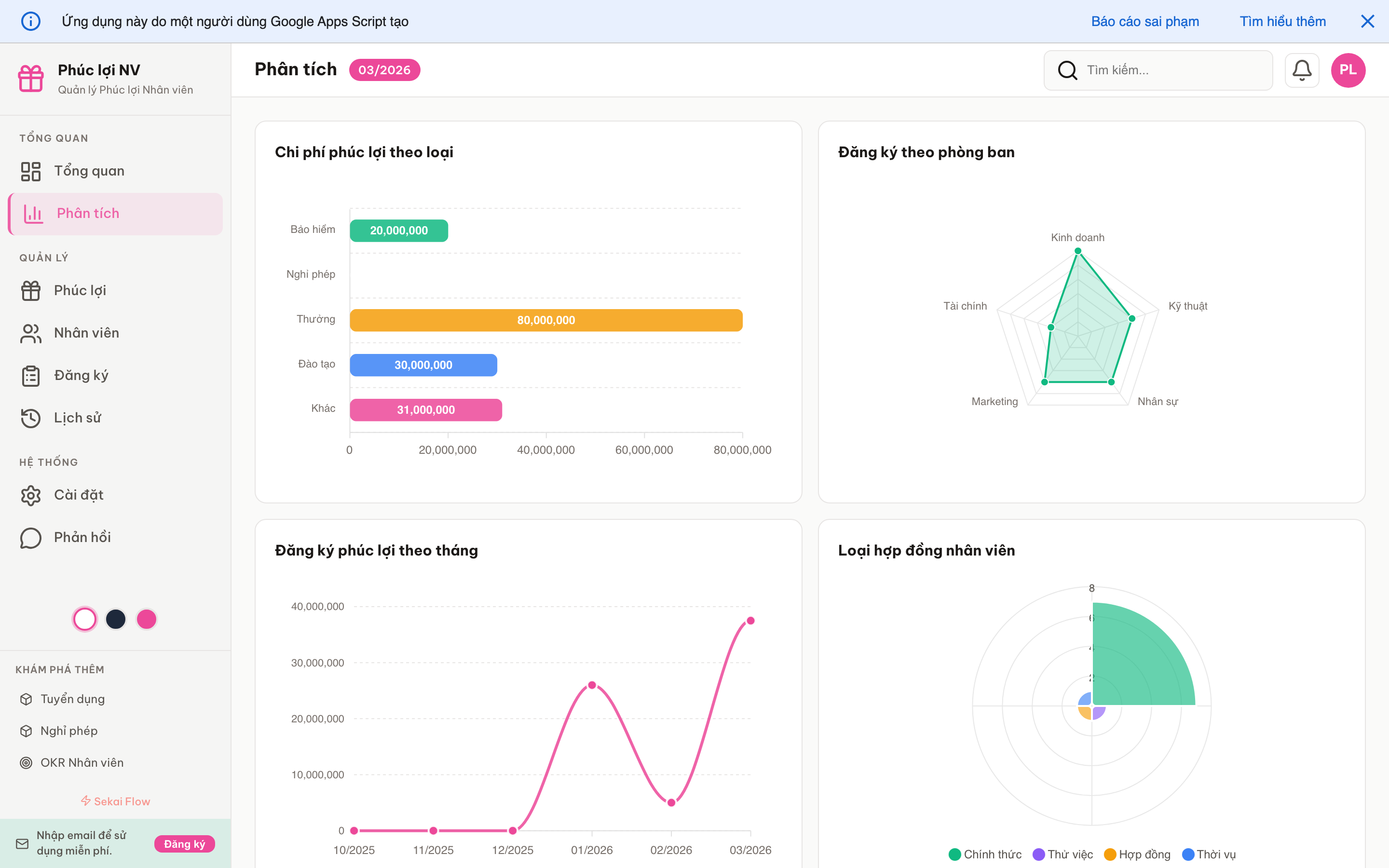Viewport: 1389px width, 868px height.
Task: Click the Nhân viên people icon
Action: coord(31,333)
